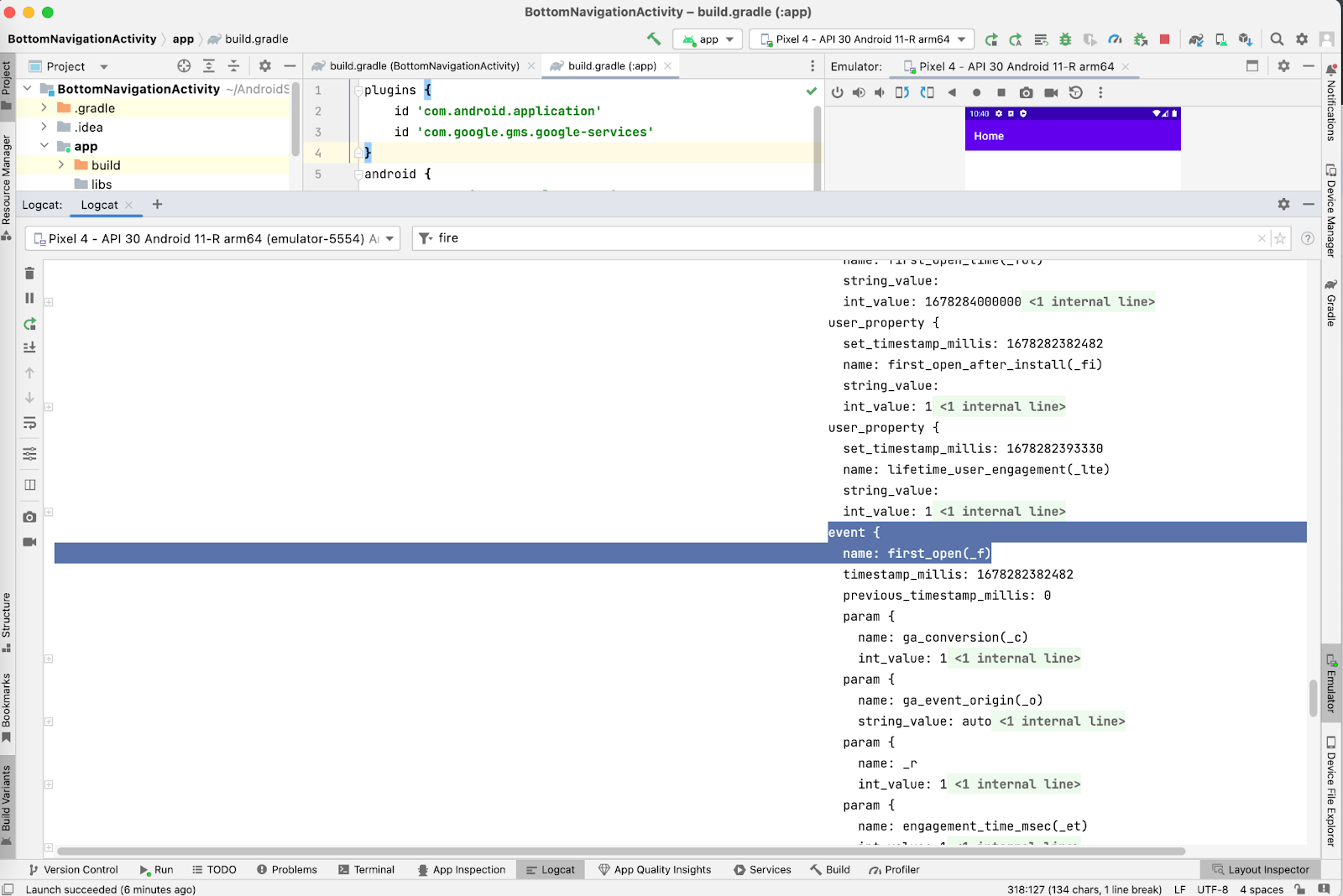Screen dimensions: 1343x896
Task: Open the Terminal tool window
Action: click(366, 869)
